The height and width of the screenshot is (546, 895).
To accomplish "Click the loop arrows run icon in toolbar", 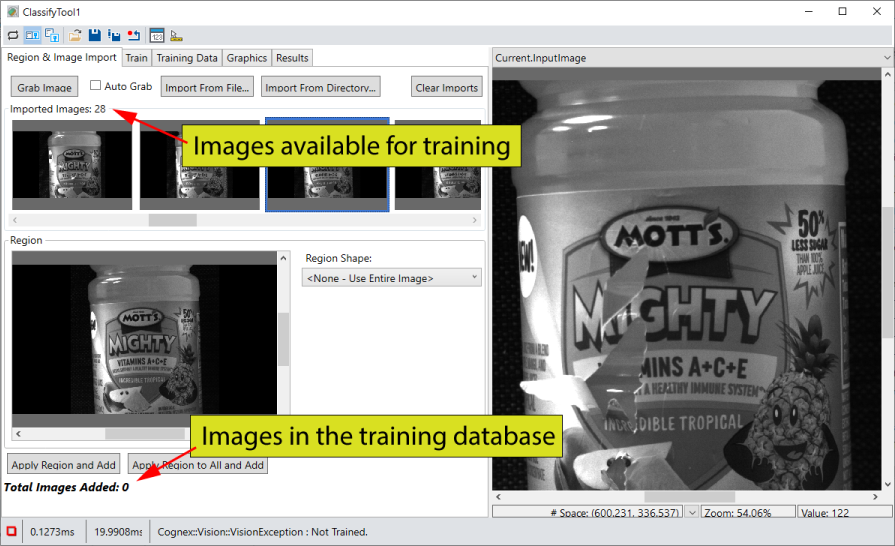I will tap(13, 35).
